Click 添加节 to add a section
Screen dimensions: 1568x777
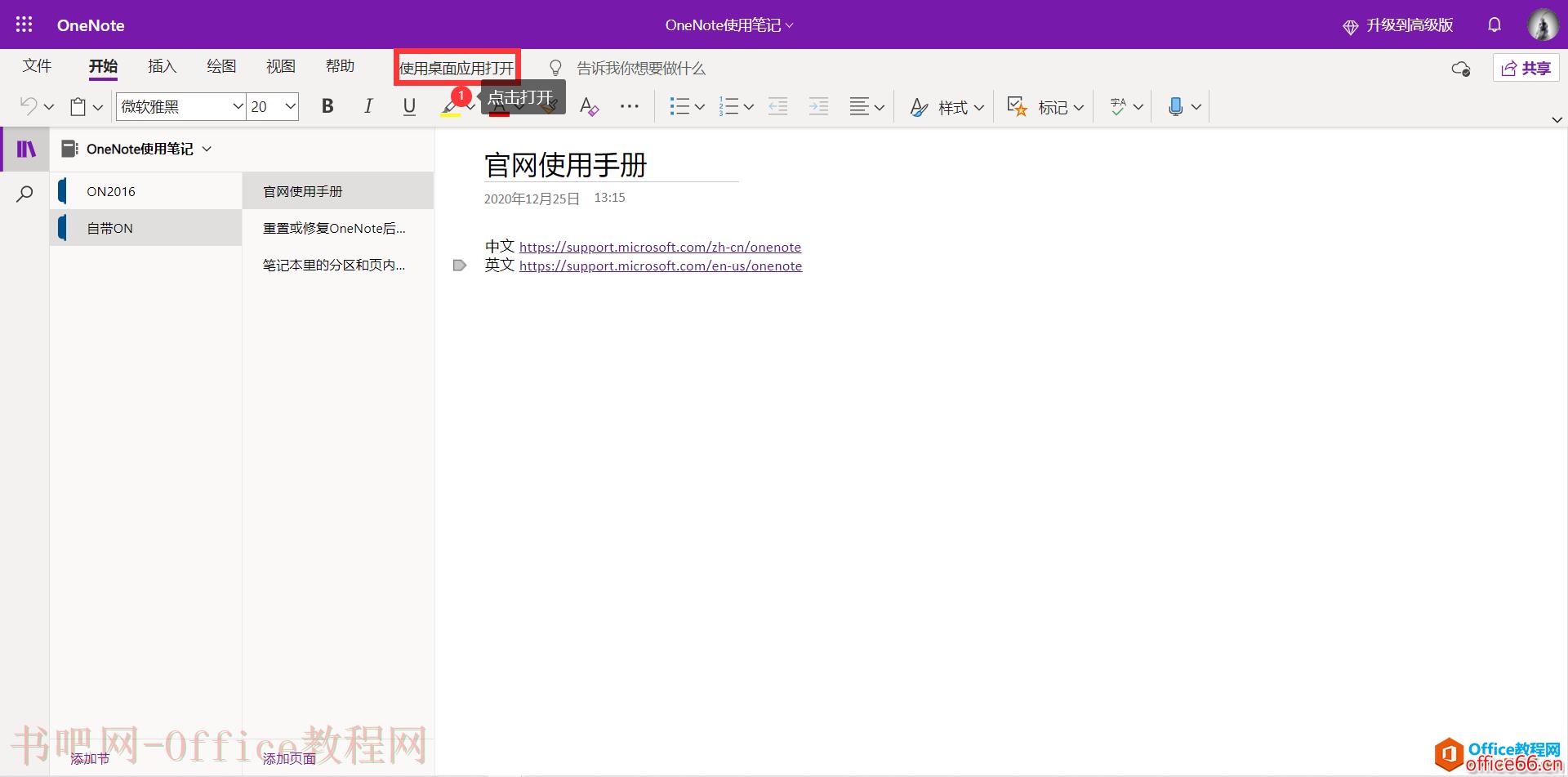[x=90, y=759]
